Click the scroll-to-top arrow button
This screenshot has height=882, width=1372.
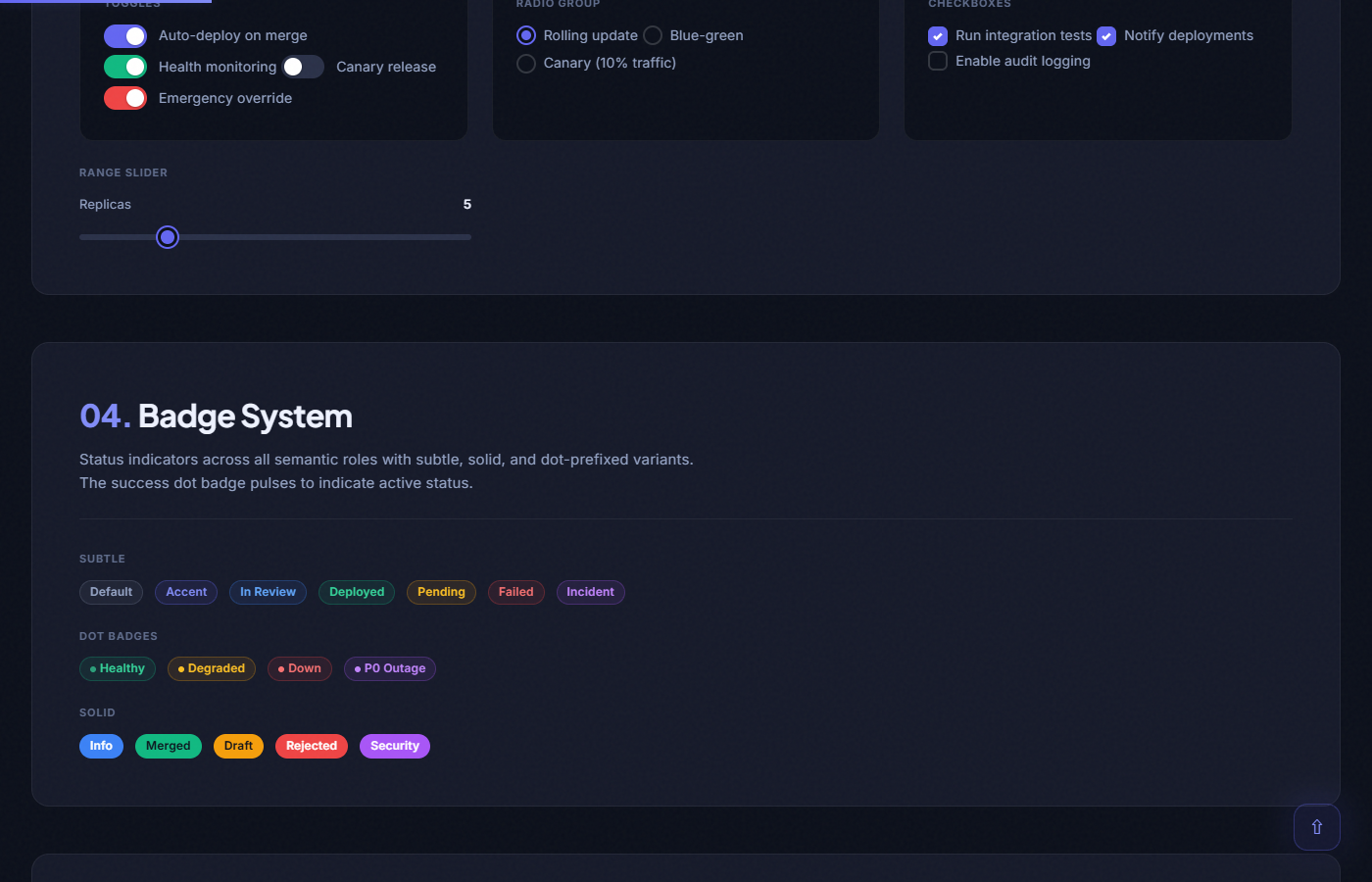pyautogui.click(x=1316, y=827)
